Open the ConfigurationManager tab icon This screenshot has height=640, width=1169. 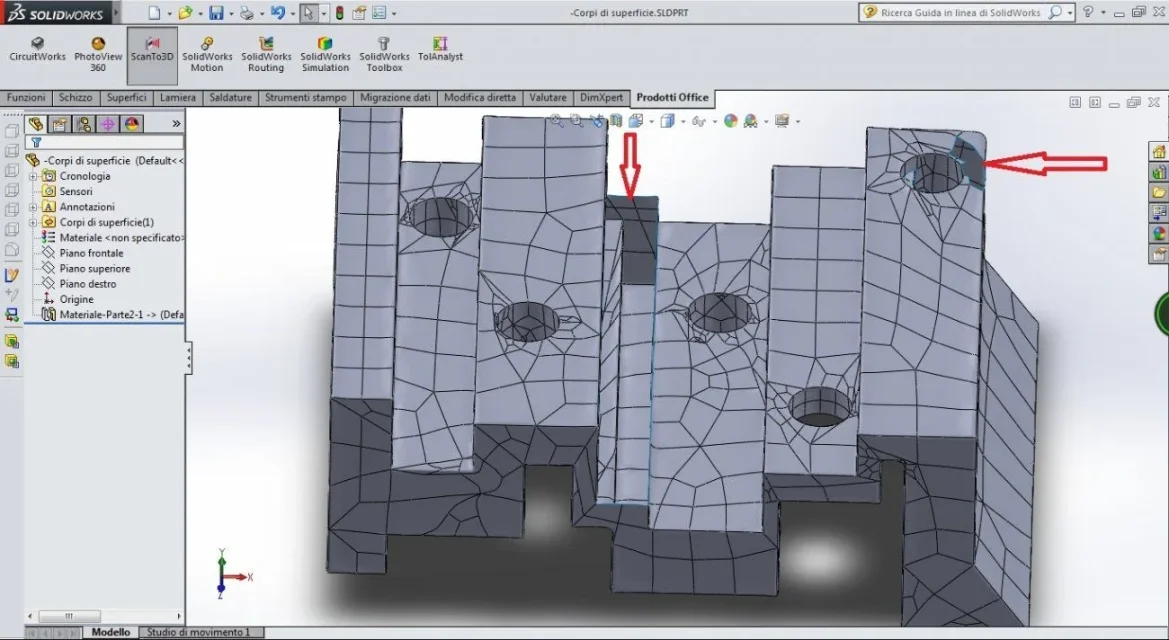point(84,124)
